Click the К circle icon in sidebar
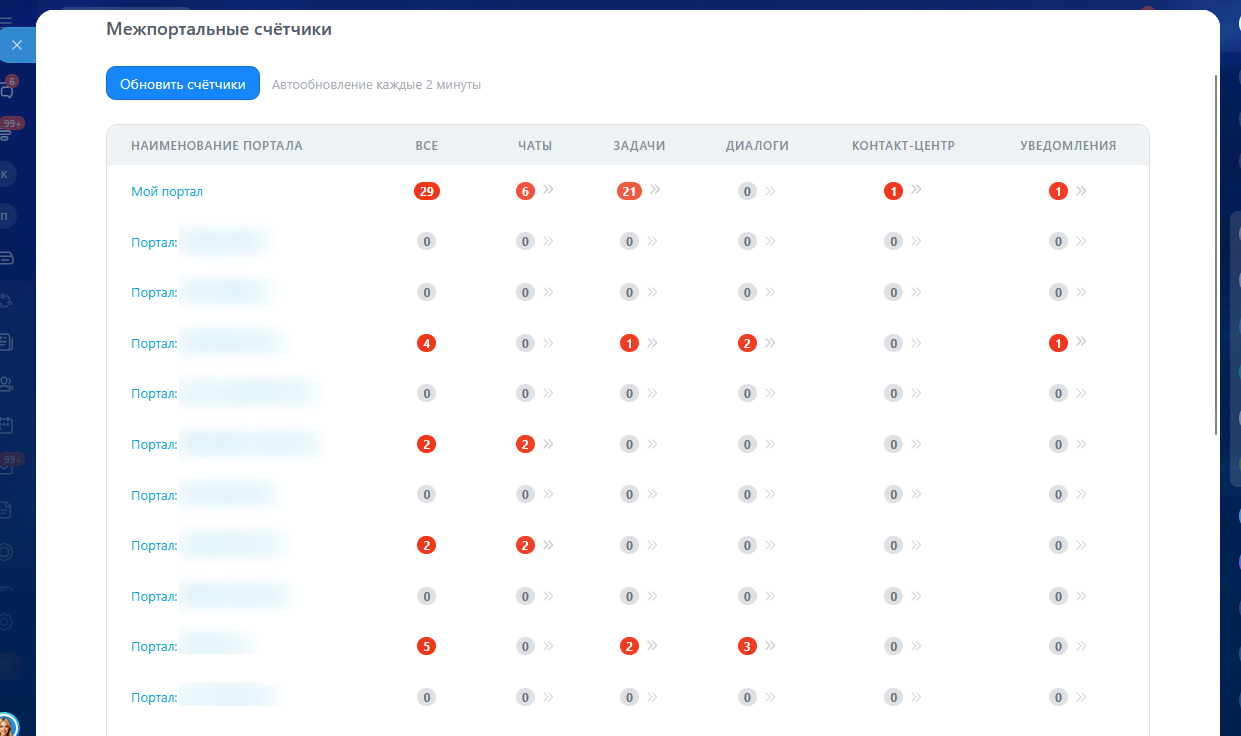Image resolution: width=1241 pixels, height=736 pixels. coord(6,174)
